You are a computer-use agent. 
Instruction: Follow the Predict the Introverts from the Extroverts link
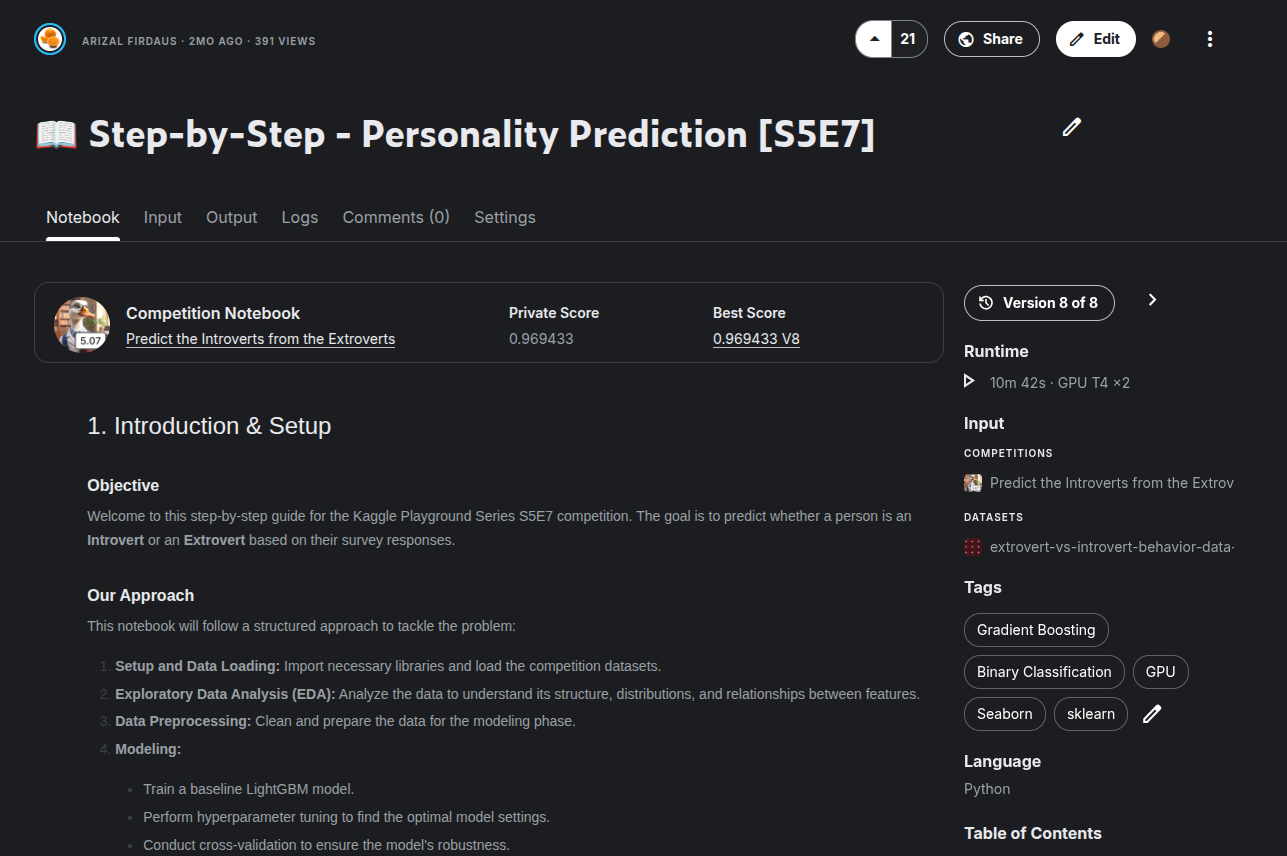coord(260,338)
